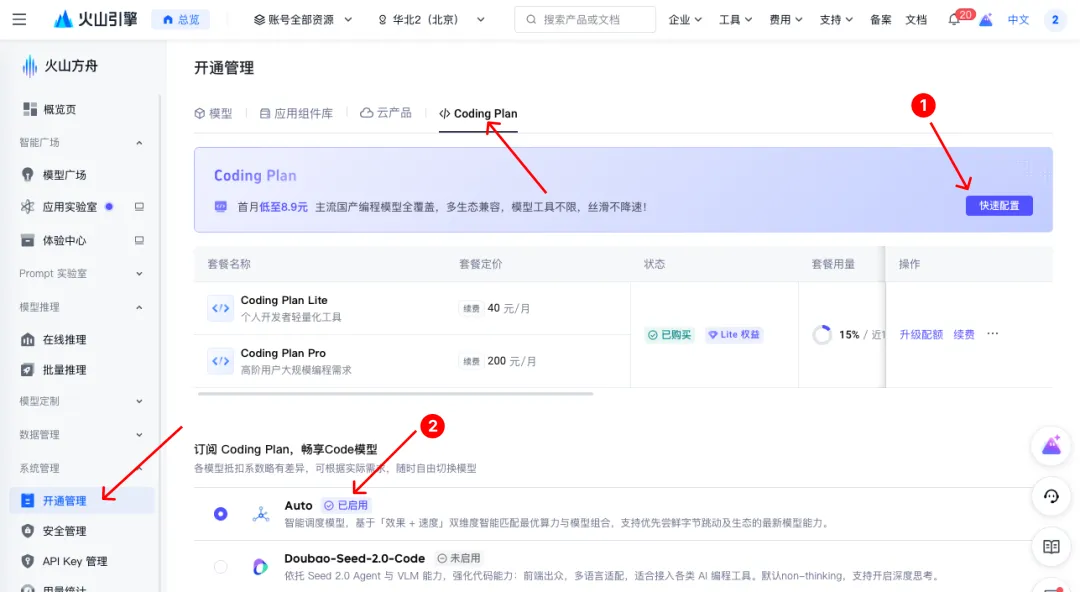Viewport: 1080px width, 592px height.
Task: Click the Volcano Engine logo
Action: pyautogui.click(x=96, y=19)
